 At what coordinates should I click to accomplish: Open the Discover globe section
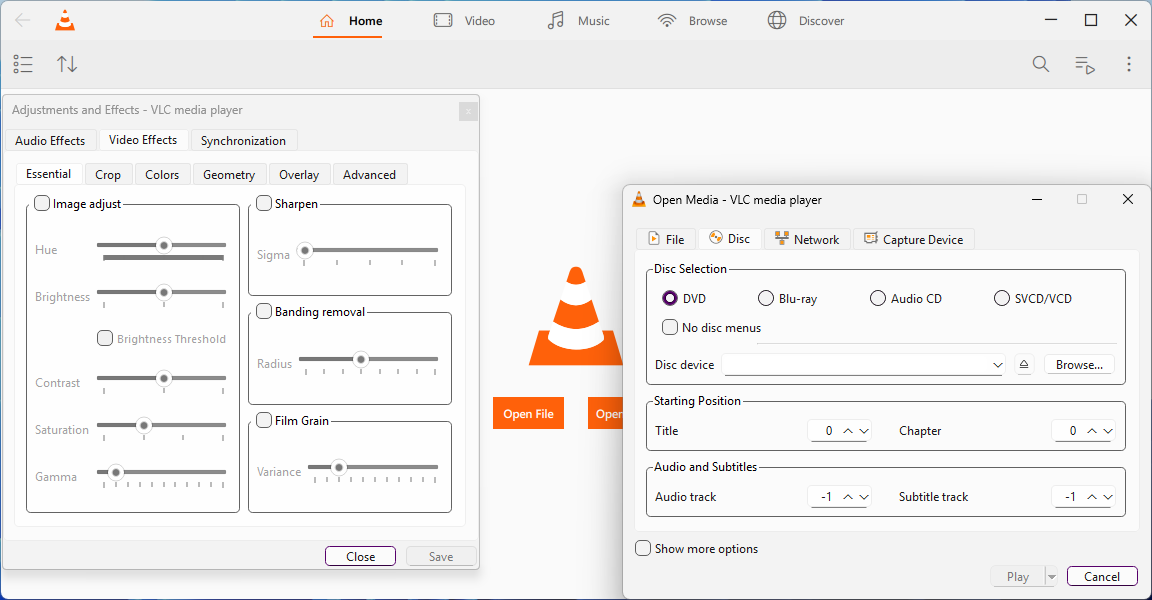(x=805, y=20)
